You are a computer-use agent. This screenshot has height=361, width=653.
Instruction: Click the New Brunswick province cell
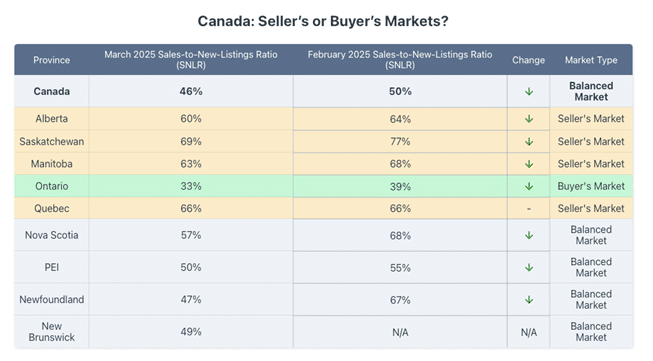pyautogui.click(x=52, y=332)
